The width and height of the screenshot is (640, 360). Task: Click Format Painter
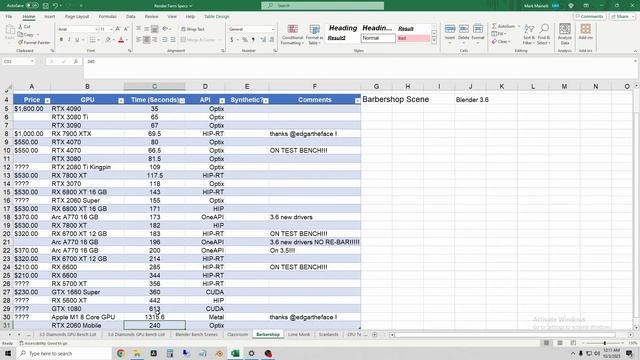point(34,42)
